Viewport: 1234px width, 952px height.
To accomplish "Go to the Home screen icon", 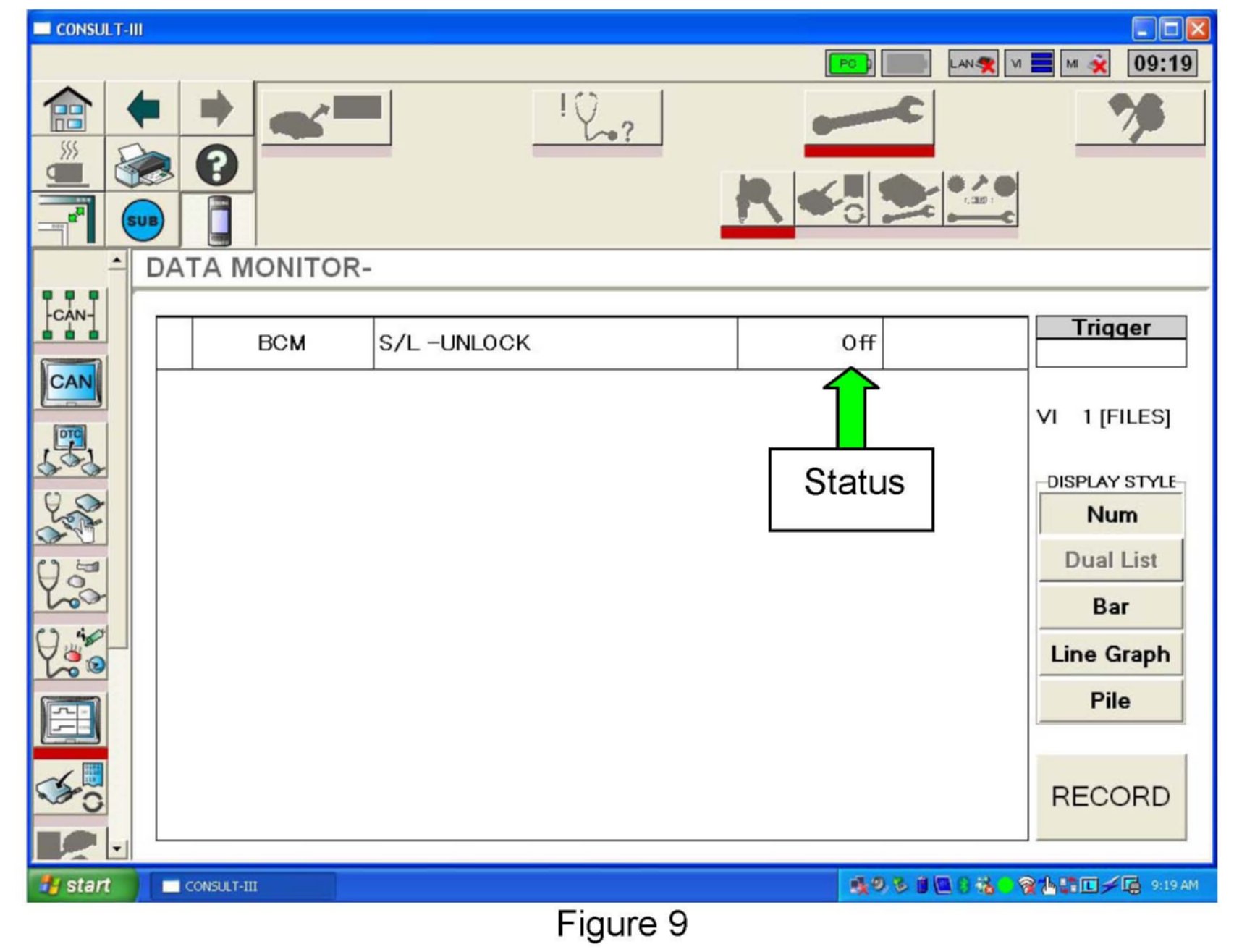I will coord(69,109).
